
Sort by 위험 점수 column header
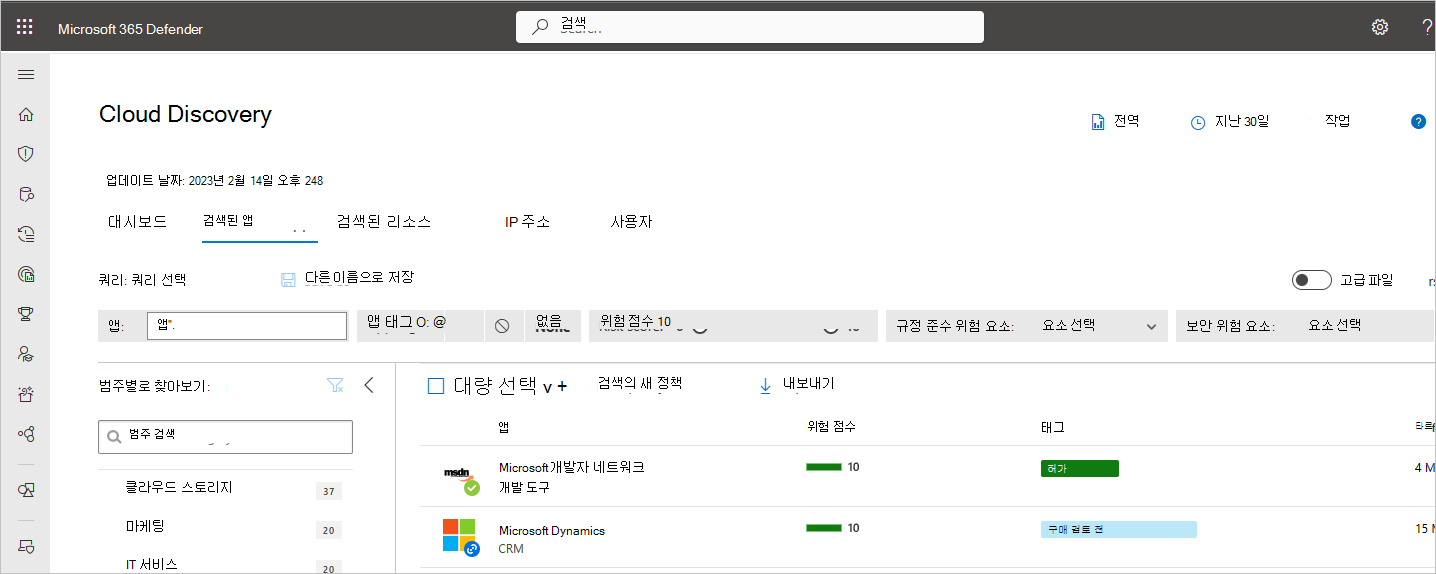(x=831, y=427)
